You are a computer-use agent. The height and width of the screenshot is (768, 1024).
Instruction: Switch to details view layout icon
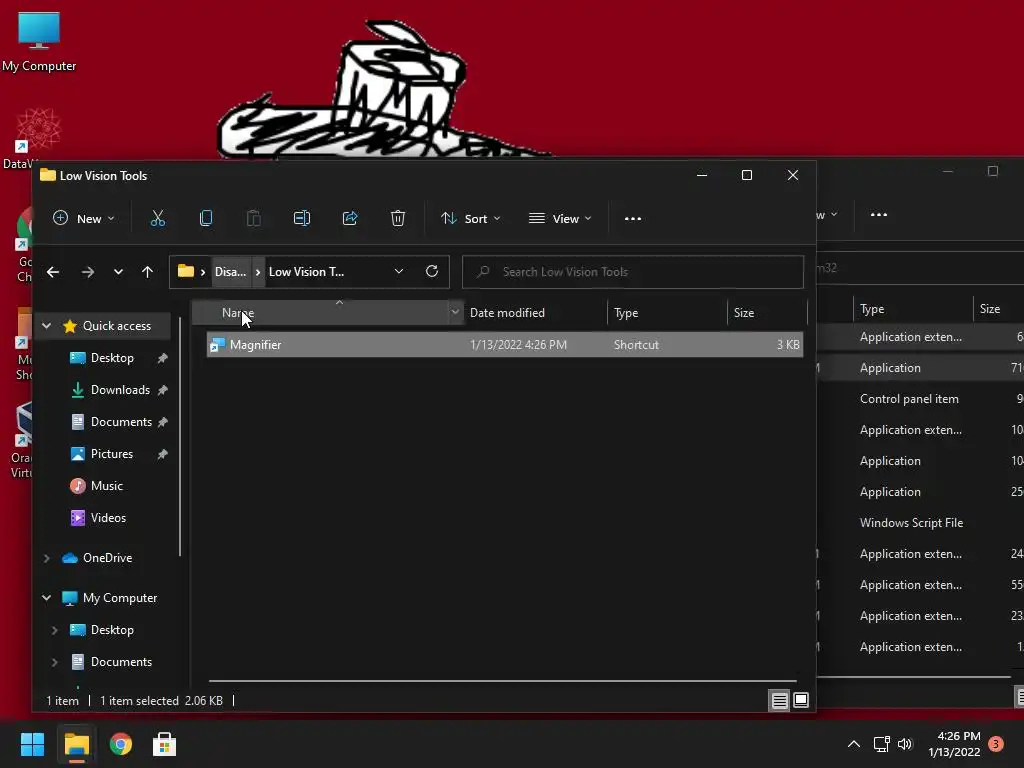(x=779, y=701)
